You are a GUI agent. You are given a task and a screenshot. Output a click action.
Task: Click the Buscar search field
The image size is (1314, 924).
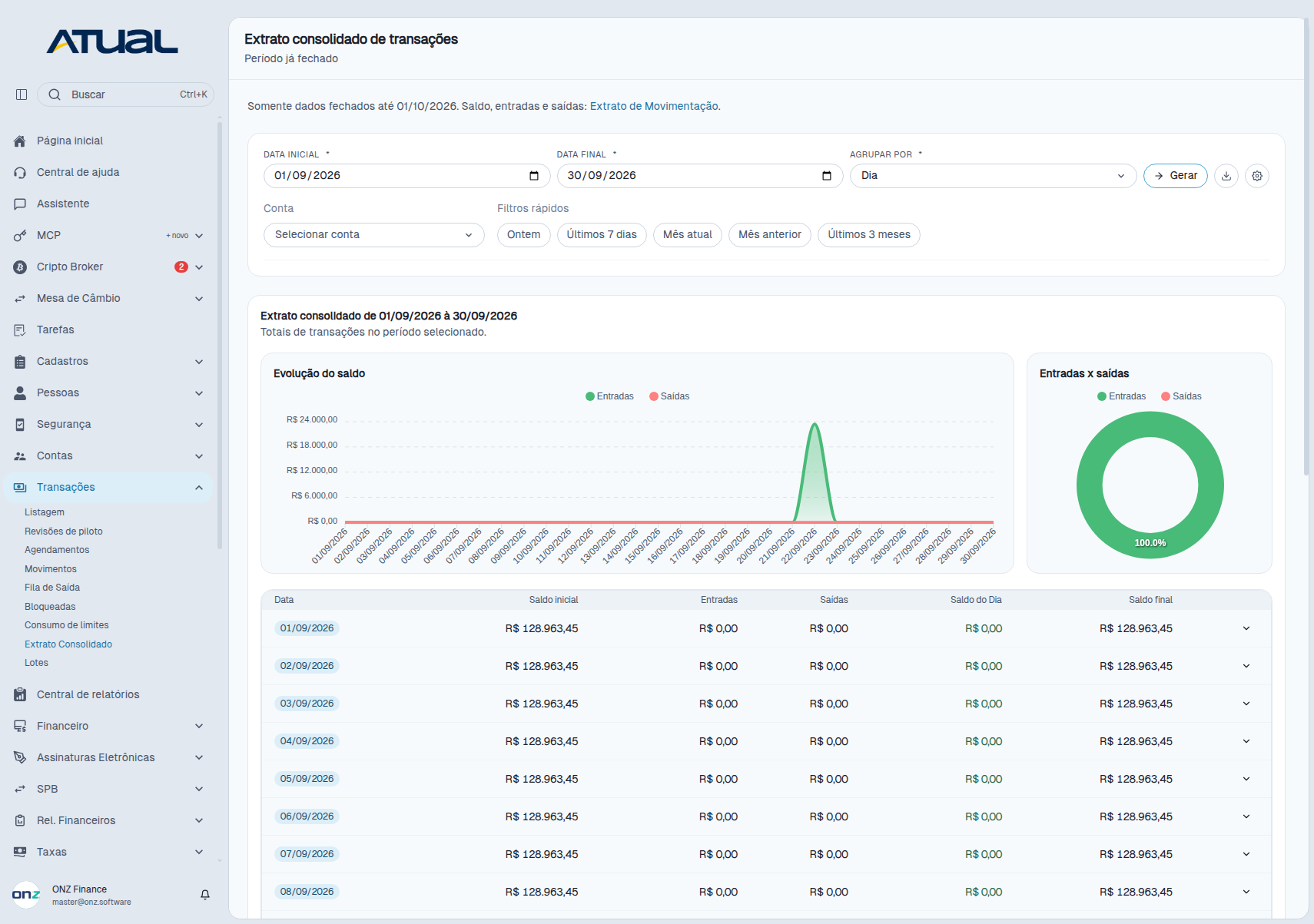pos(125,94)
